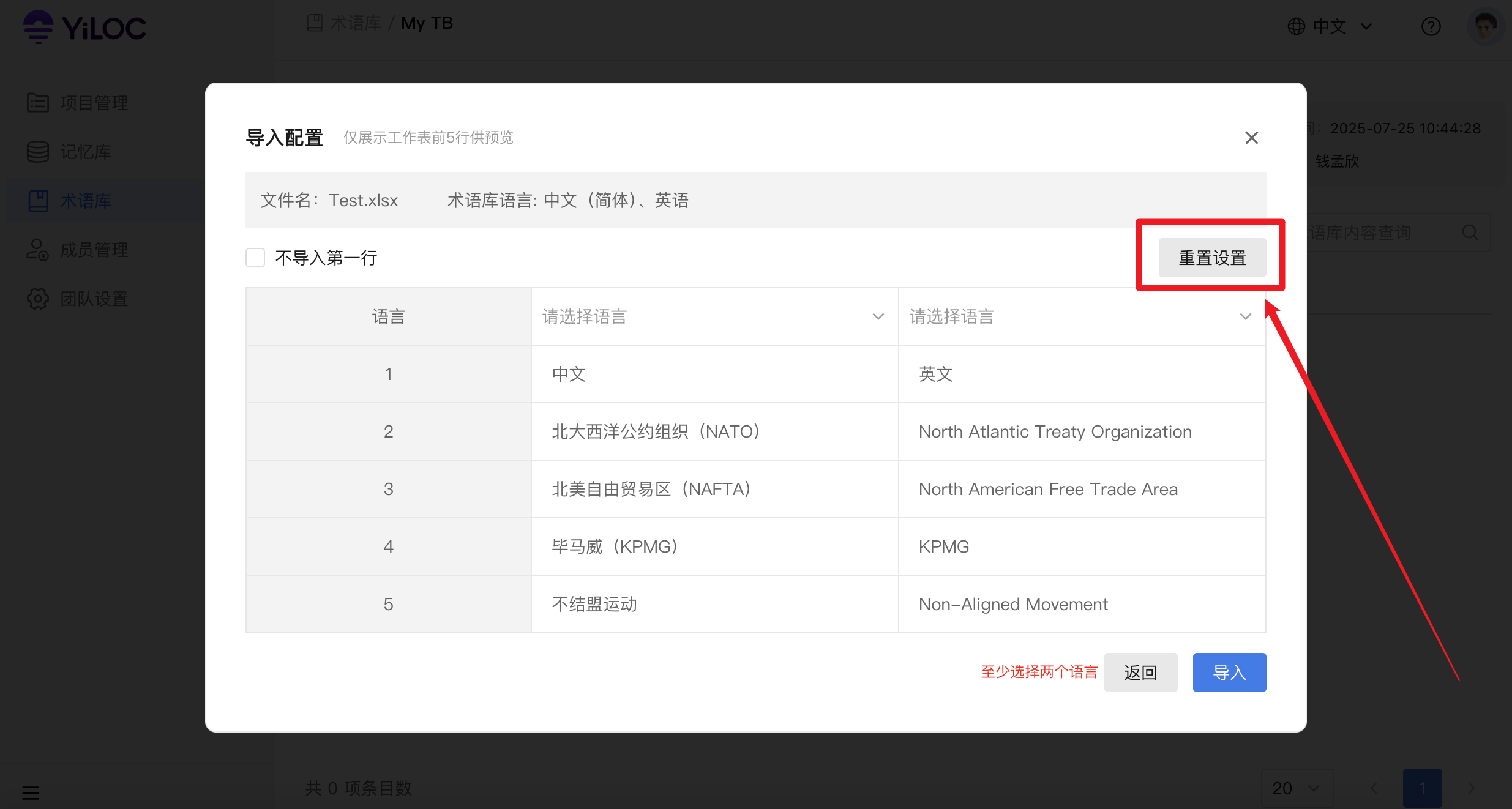The height and width of the screenshot is (809, 1512).
Task: Click the next page arrow
Action: (x=1472, y=788)
